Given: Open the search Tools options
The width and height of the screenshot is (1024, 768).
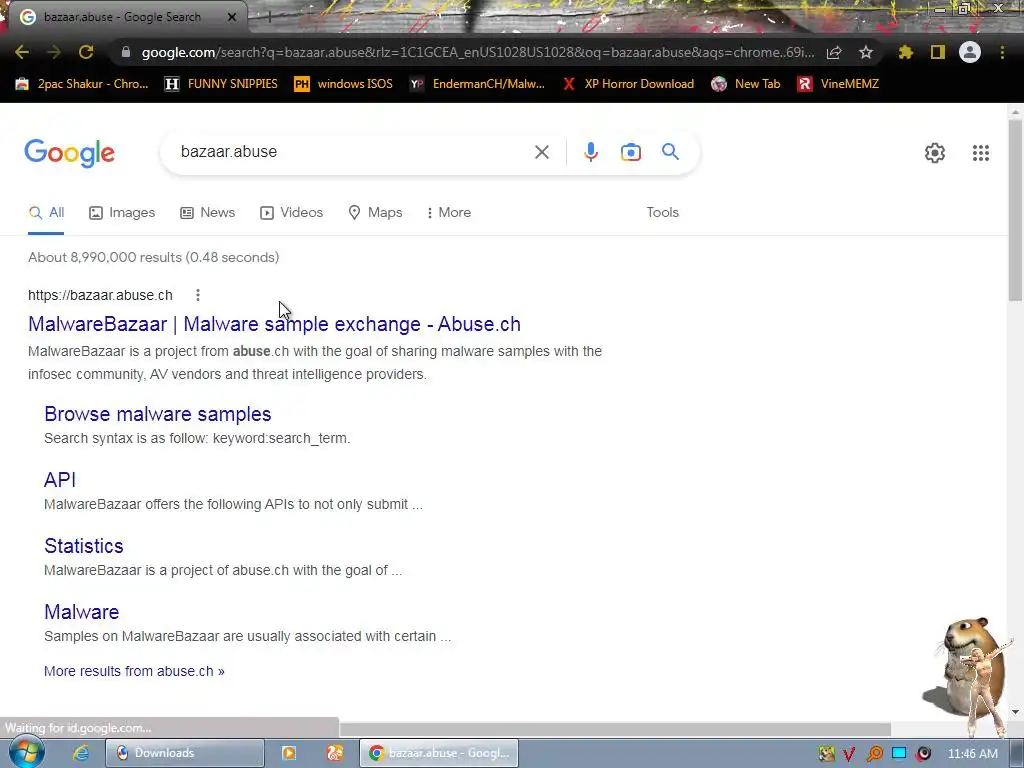Looking at the screenshot, I should [x=662, y=213].
